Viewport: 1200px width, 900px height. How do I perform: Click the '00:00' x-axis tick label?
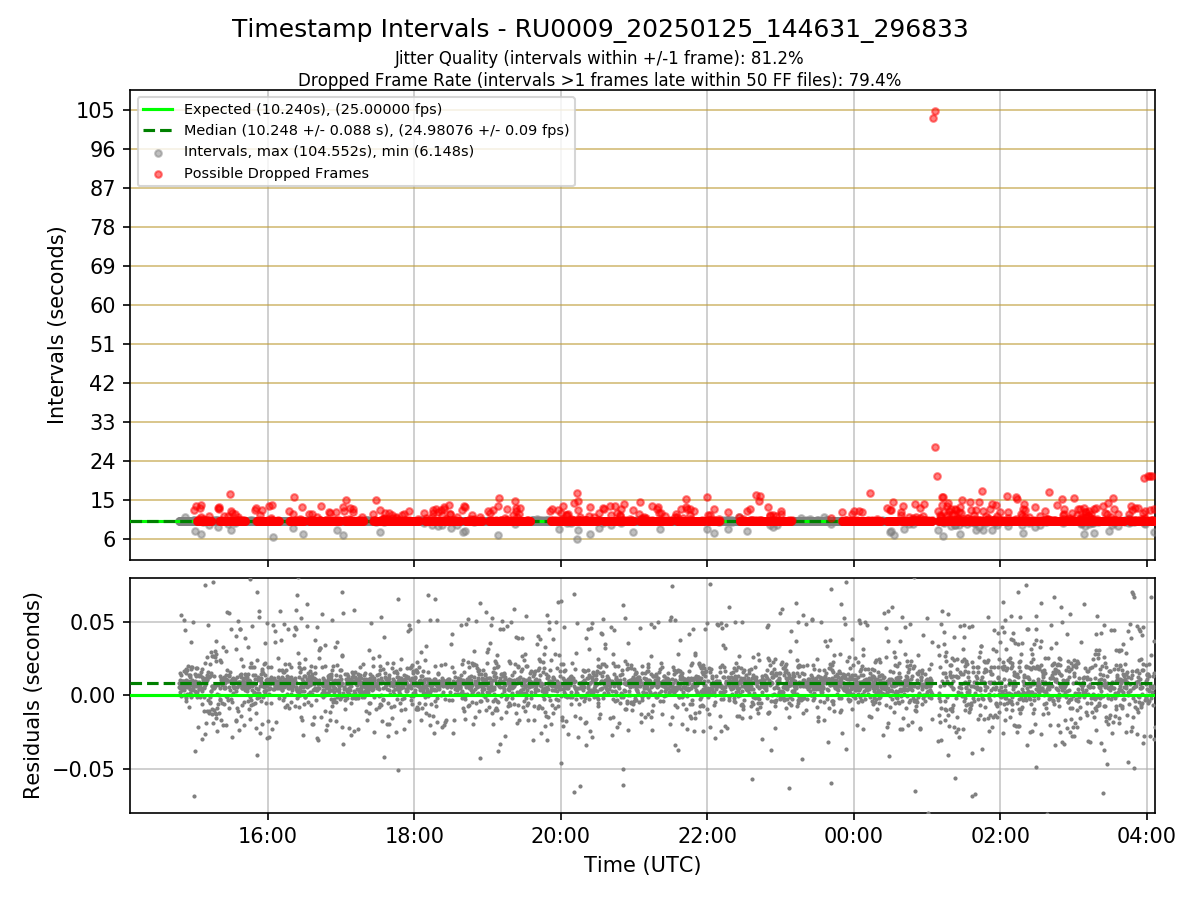pos(854,836)
